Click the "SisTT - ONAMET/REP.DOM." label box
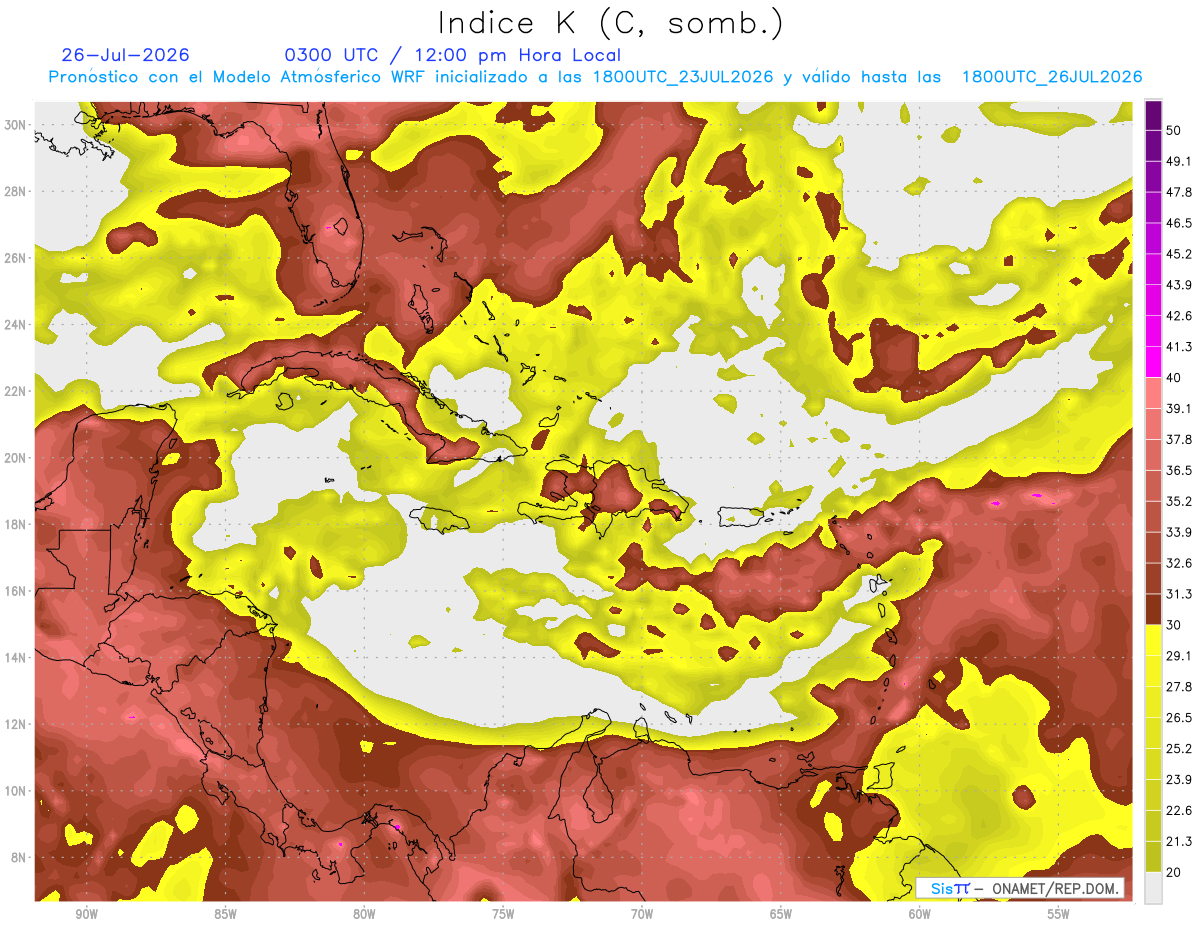Image resolution: width=1200 pixels, height=927 pixels. (x=1020, y=888)
